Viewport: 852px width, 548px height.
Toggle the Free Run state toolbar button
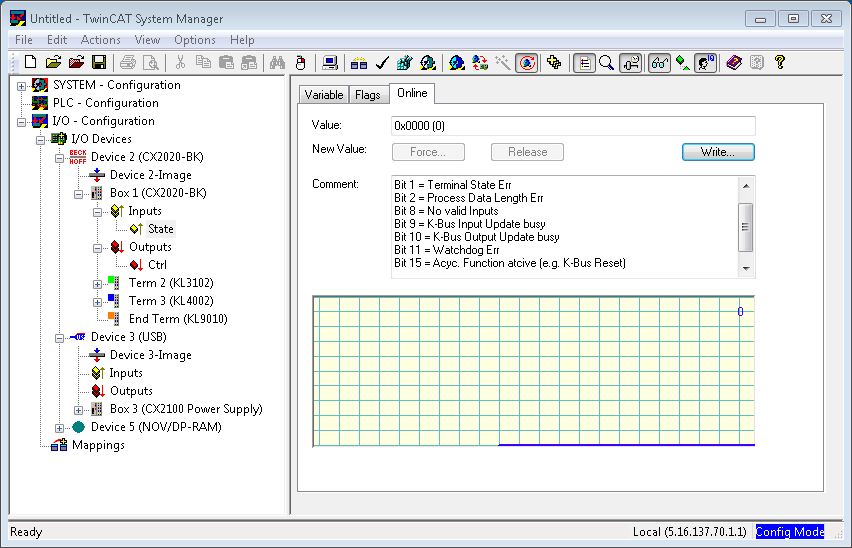click(527, 62)
